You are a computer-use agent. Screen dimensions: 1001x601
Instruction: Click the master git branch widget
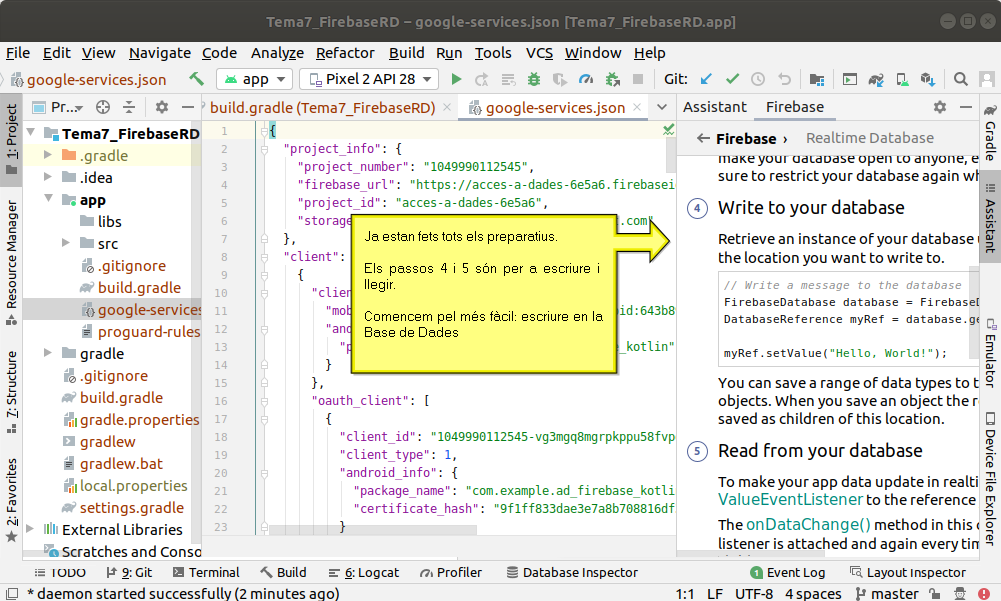(x=887, y=594)
